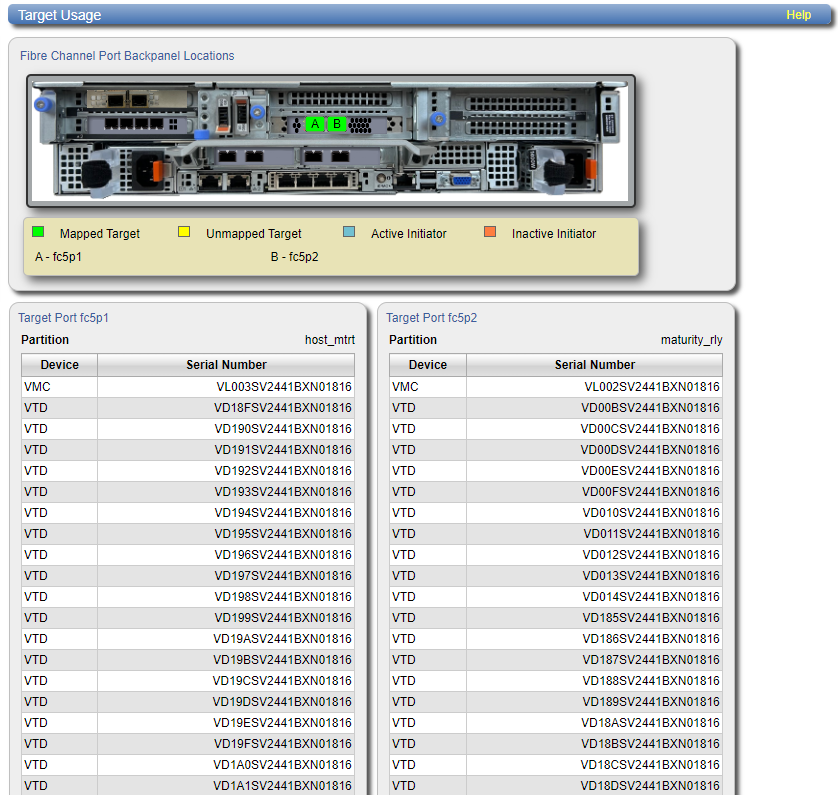Click Serial Number header in fc5p2 table
This screenshot has width=838, height=795.
point(594,365)
